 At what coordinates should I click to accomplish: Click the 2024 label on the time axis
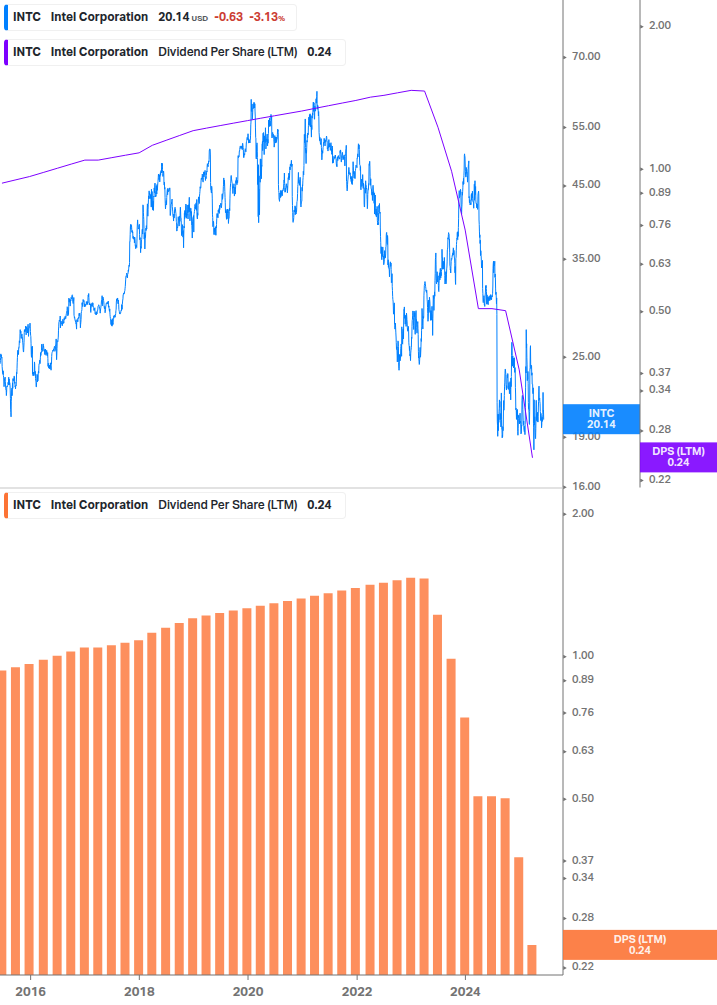click(465, 992)
